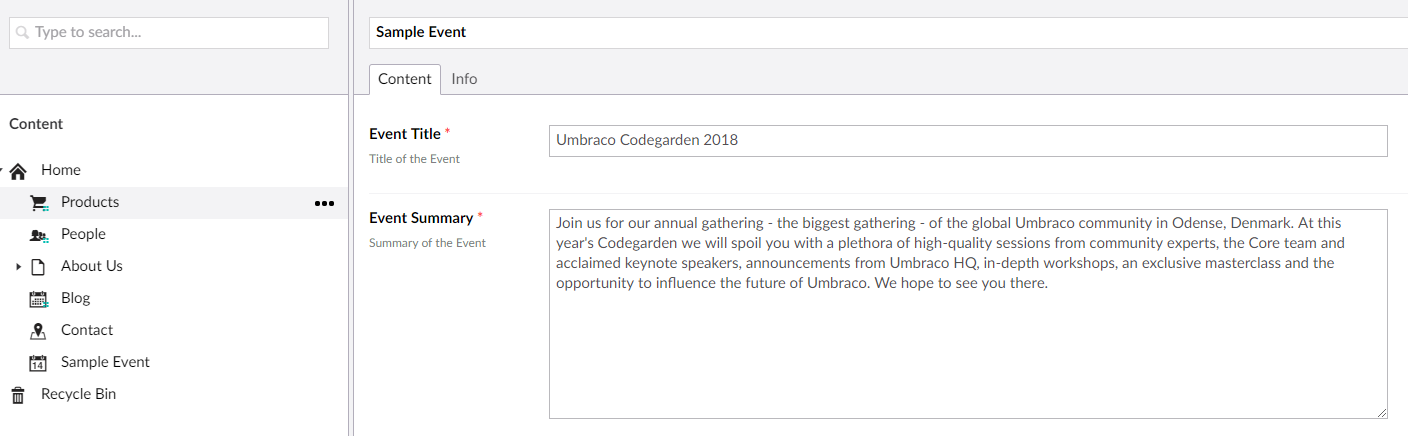Image resolution: width=1408 pixels, height=436 pixels.
Task: Click inside the Event Summary textarea
Action: [968, 314]
